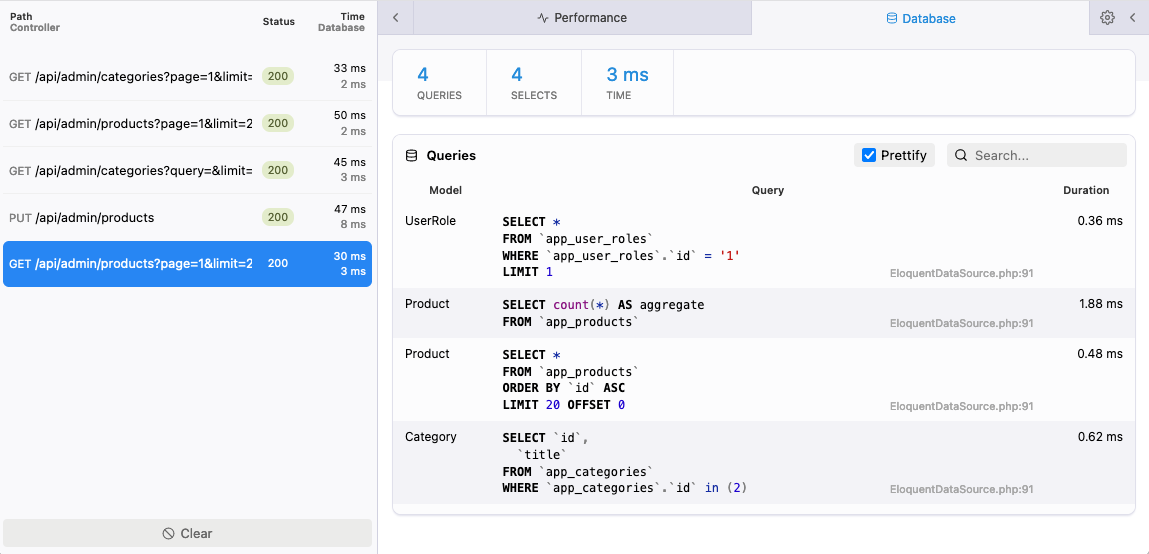
Task: Click the 200 status badge of PUT request
Action: coord(278,217)
